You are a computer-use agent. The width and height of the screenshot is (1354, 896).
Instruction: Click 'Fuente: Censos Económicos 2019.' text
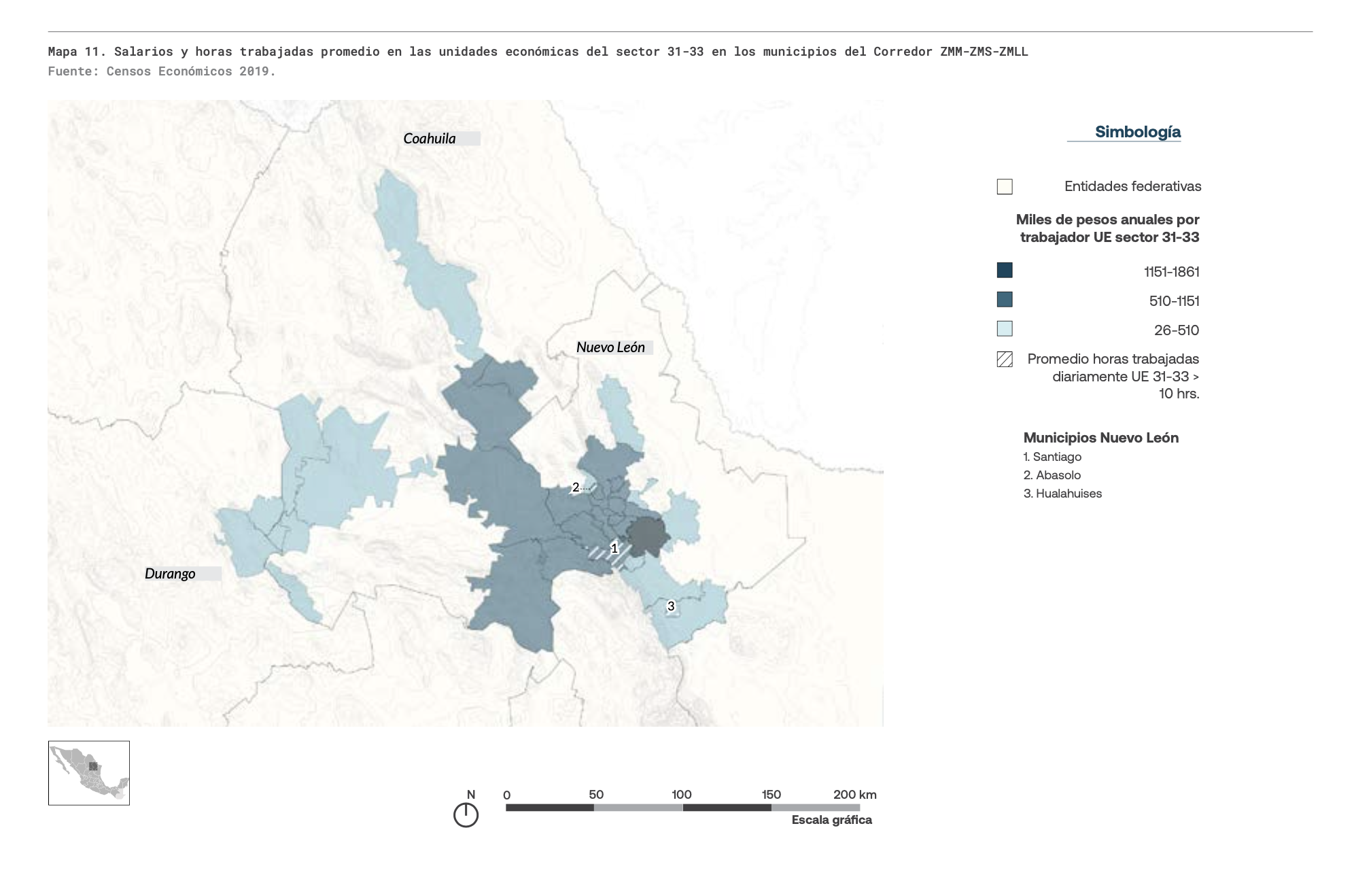(x=162, y=71)
